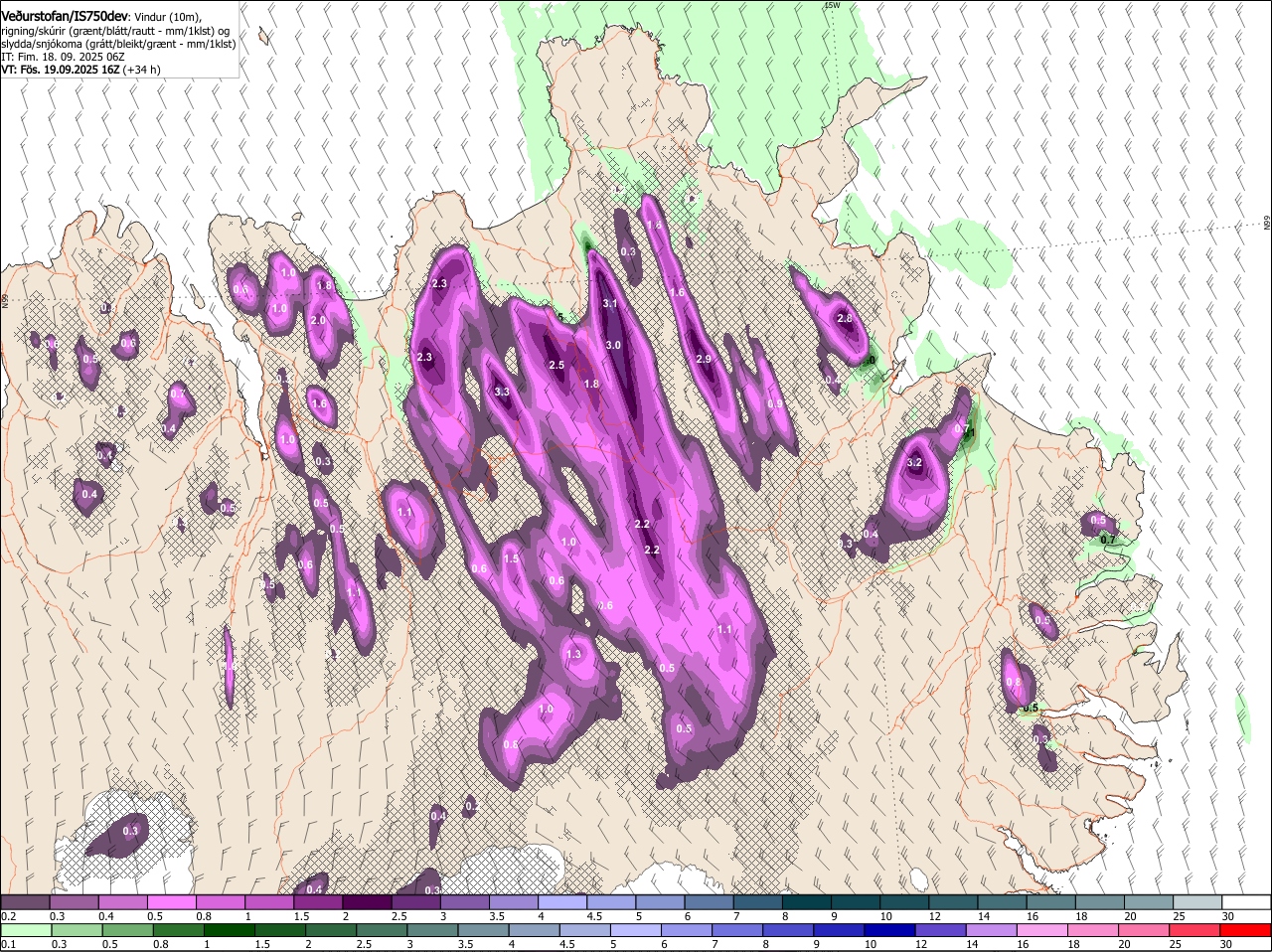Click the '3.2' value in the eastern snow patch
Image resolution: width=1272 pixels, height=952 pixels.
pyautogui.click(x=915, y=462)
